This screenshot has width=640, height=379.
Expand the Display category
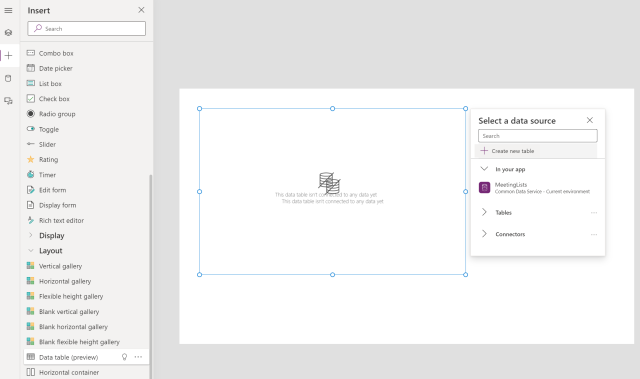31,235
